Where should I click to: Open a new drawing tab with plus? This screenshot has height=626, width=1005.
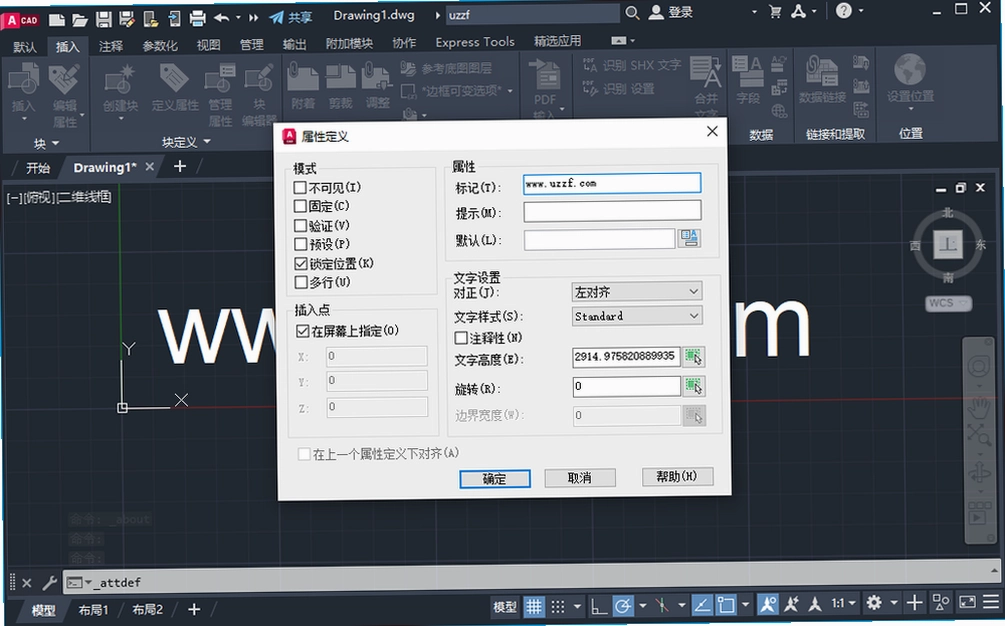pyautogui.click(x=180, y=167)
